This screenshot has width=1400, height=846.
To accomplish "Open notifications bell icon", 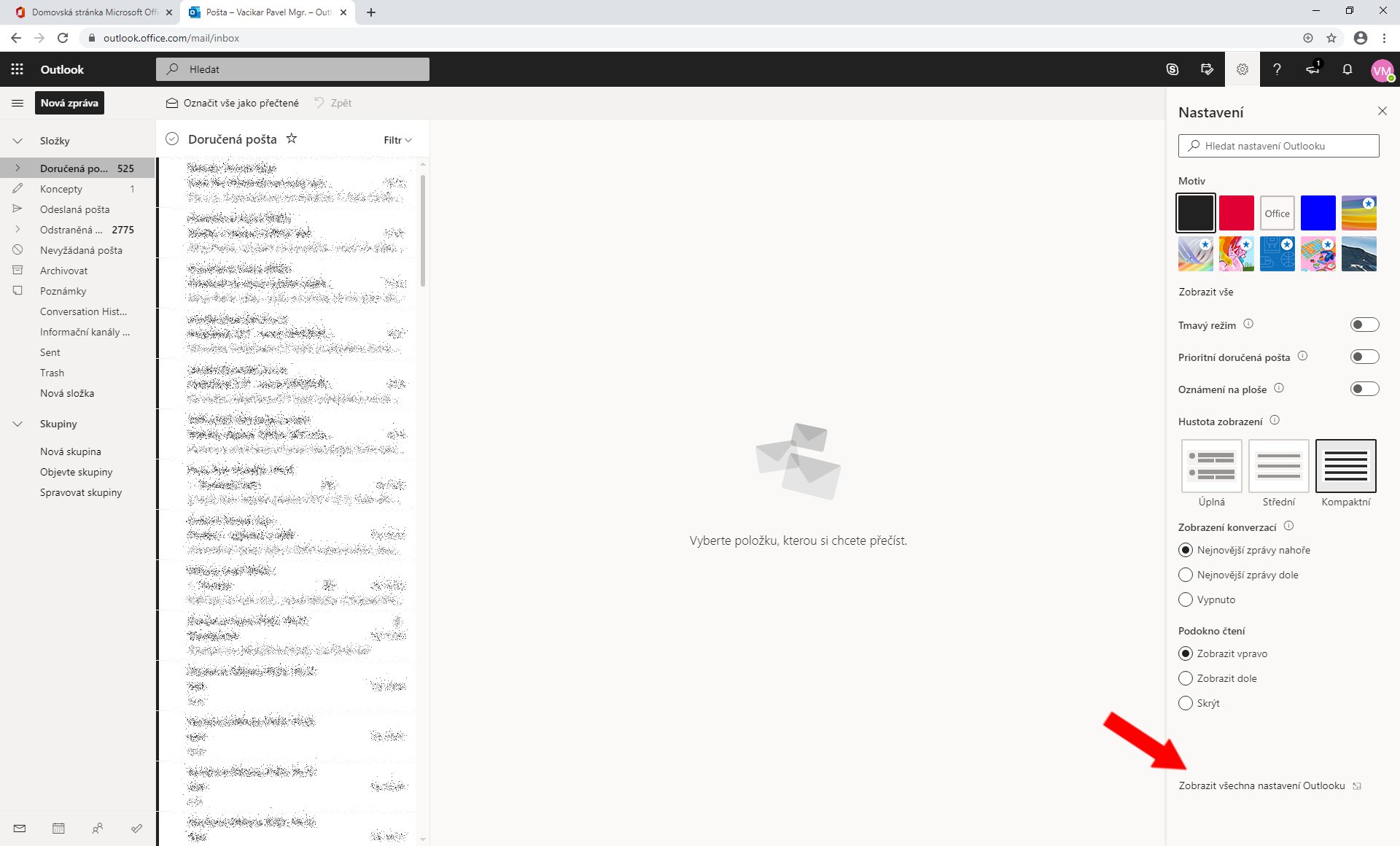I will (1347, 69).
